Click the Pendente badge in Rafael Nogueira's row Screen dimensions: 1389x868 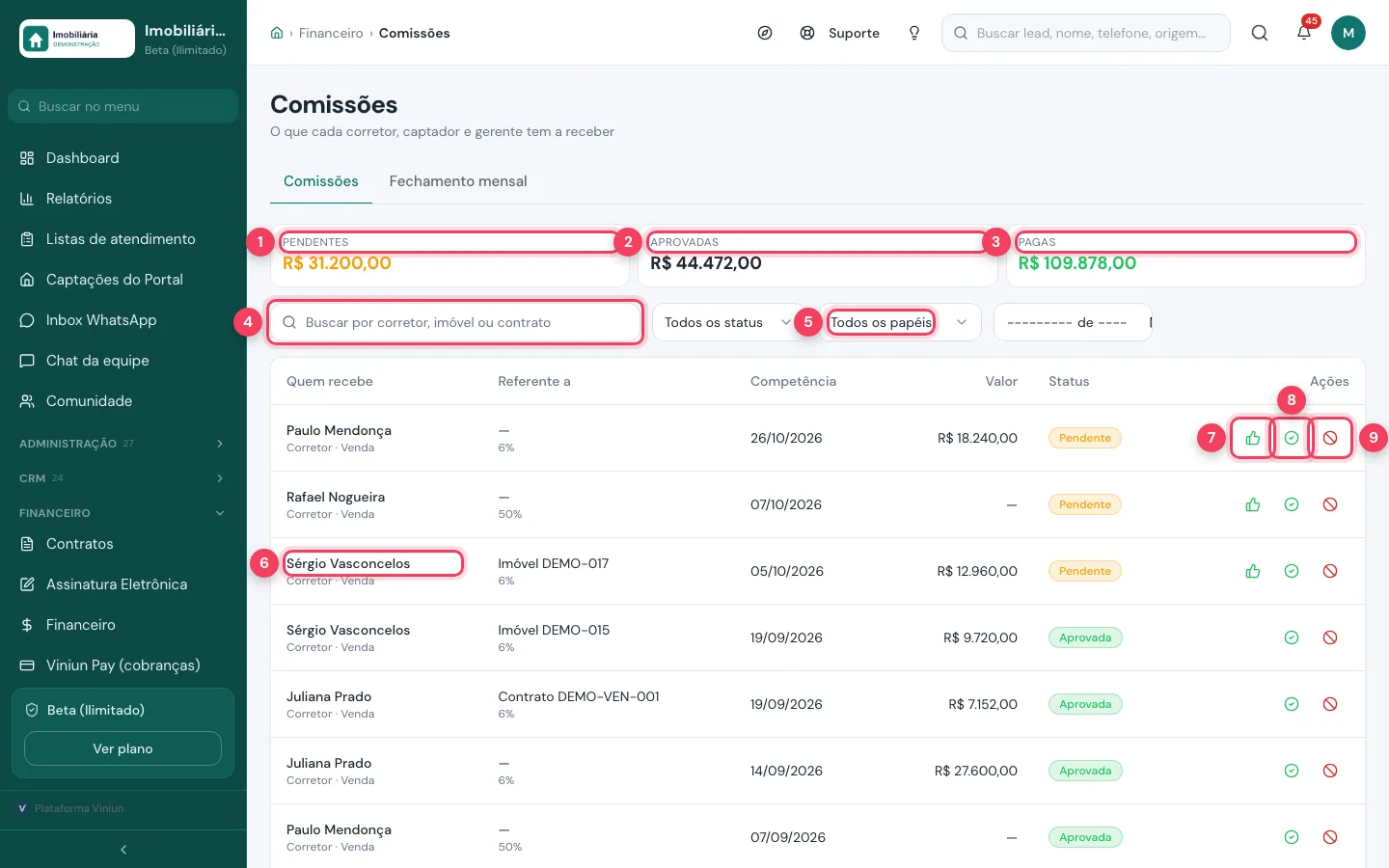tap(1085, 504)
